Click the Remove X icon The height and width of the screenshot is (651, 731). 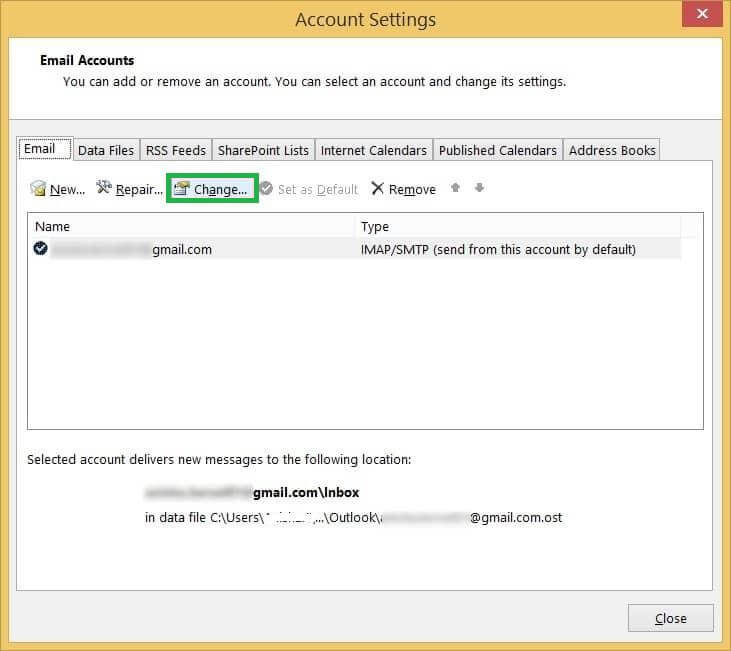(x=377, y=188)
